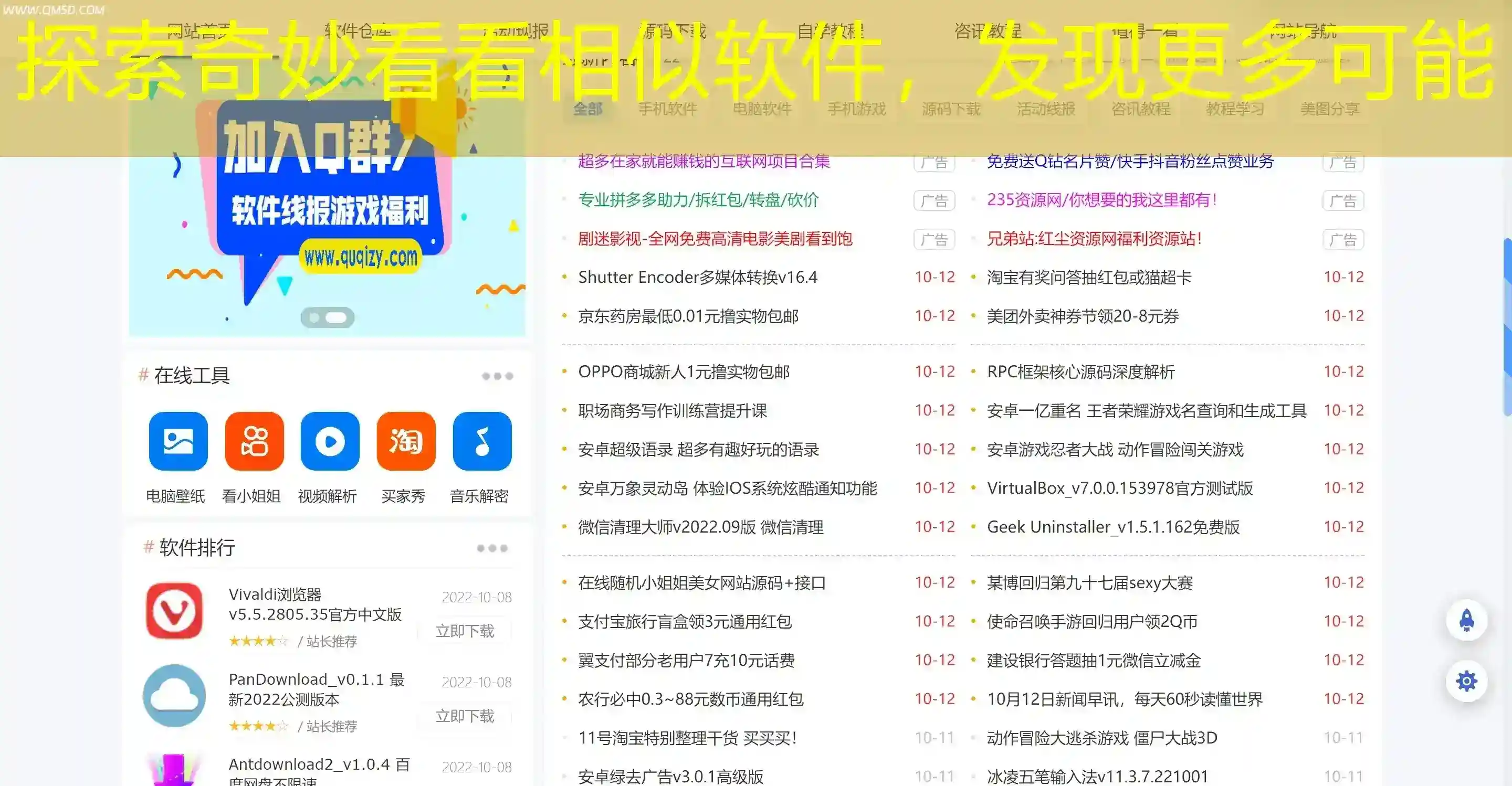Open OPPO商城新人1元撸实物包邮 post
This screenshot has width=1512, height=786.
click(684, 372)
